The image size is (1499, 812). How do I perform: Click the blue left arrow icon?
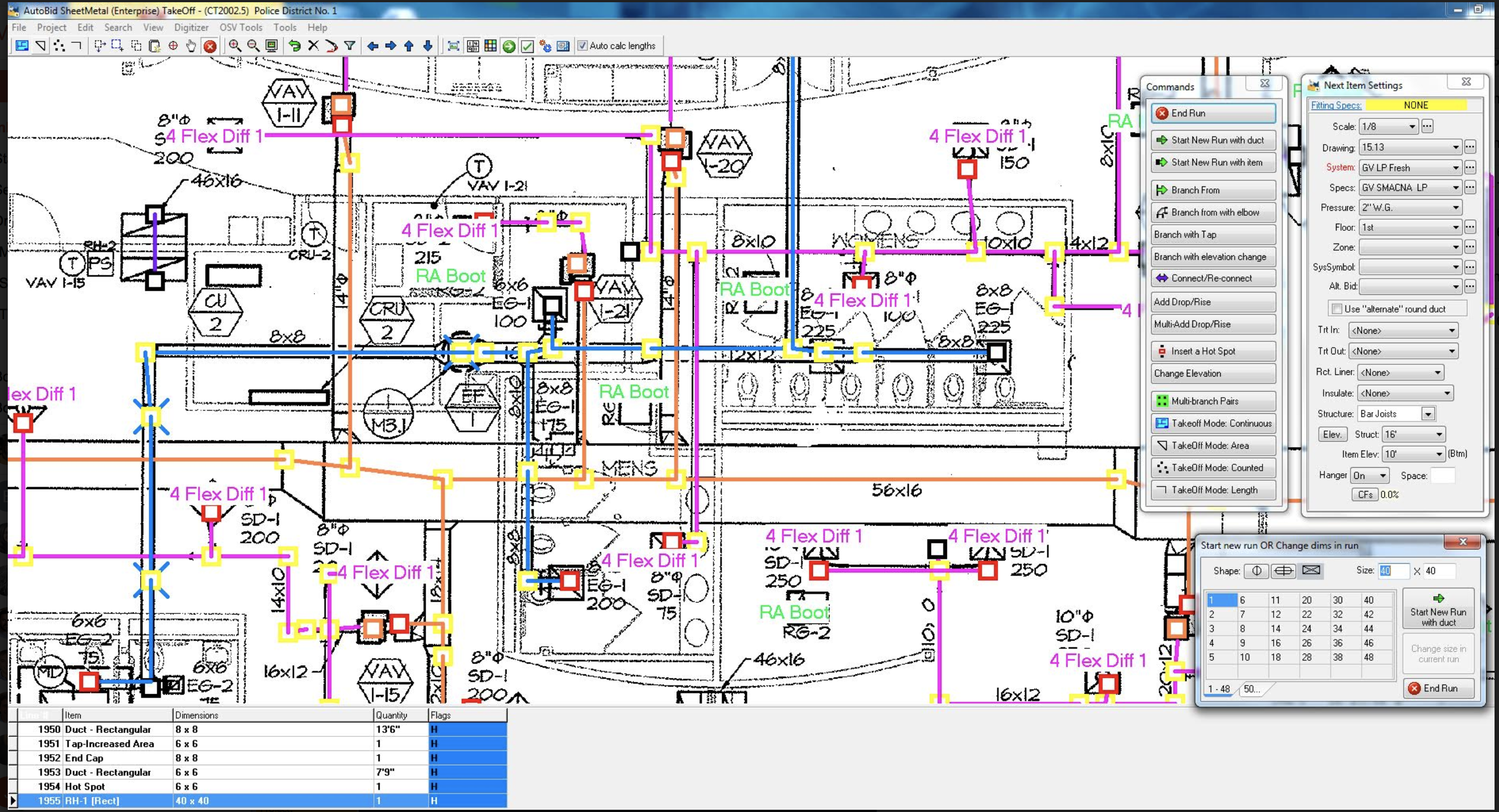[372, 46]
